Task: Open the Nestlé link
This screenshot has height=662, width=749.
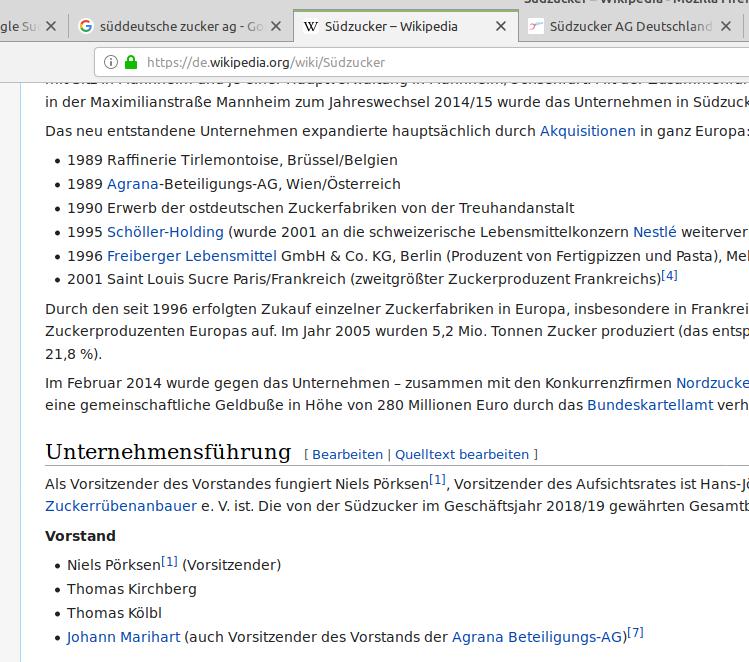Action: (654, 232)
